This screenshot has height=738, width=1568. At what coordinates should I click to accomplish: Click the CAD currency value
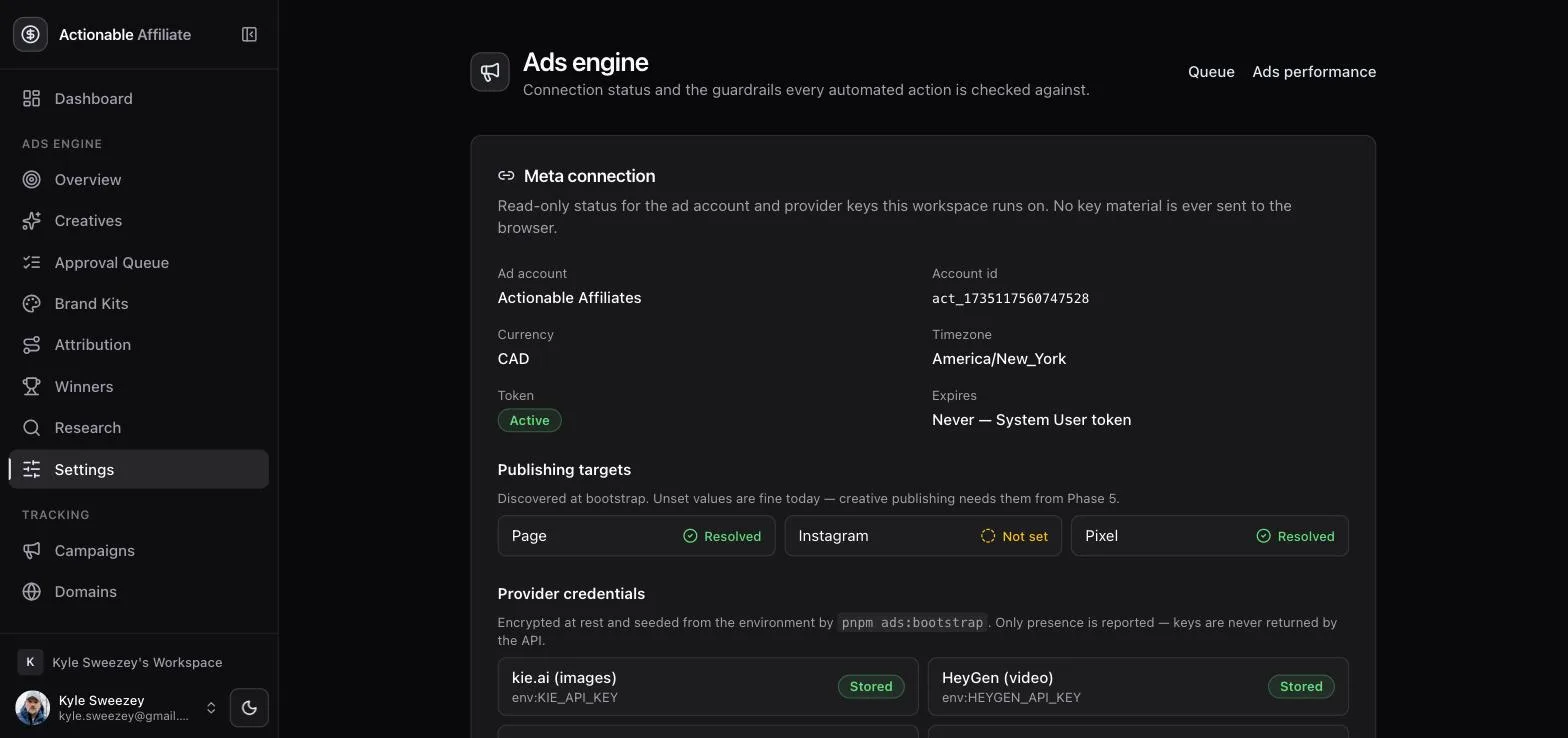(514, 359)
